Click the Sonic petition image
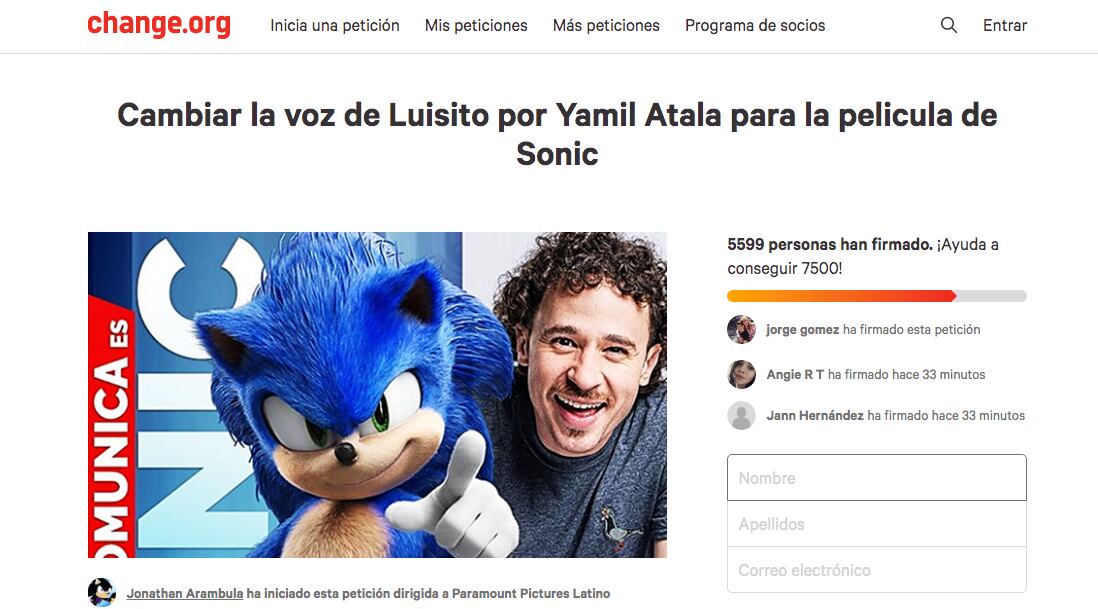This screenshot has height=609, width=1098. [377, 395]
